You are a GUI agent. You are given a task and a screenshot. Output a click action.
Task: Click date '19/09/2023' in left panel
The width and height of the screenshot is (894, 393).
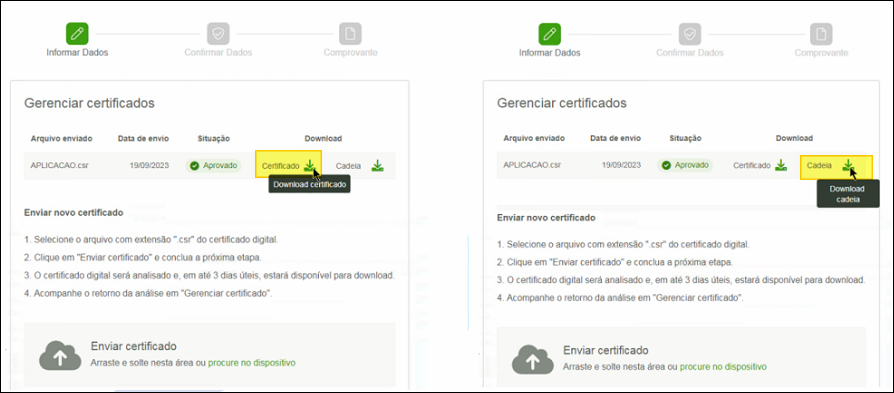(x=149, y=166)
